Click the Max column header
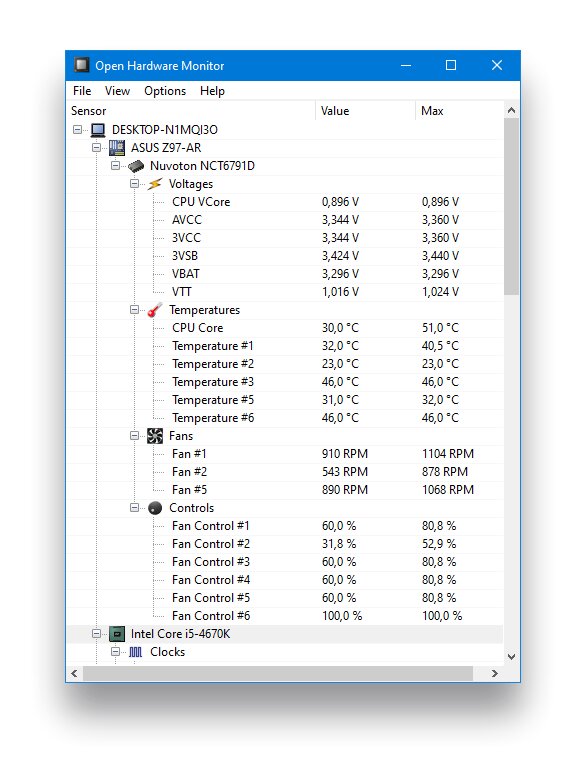Viewport: 586px width, 773px height. tap(459, 111)
